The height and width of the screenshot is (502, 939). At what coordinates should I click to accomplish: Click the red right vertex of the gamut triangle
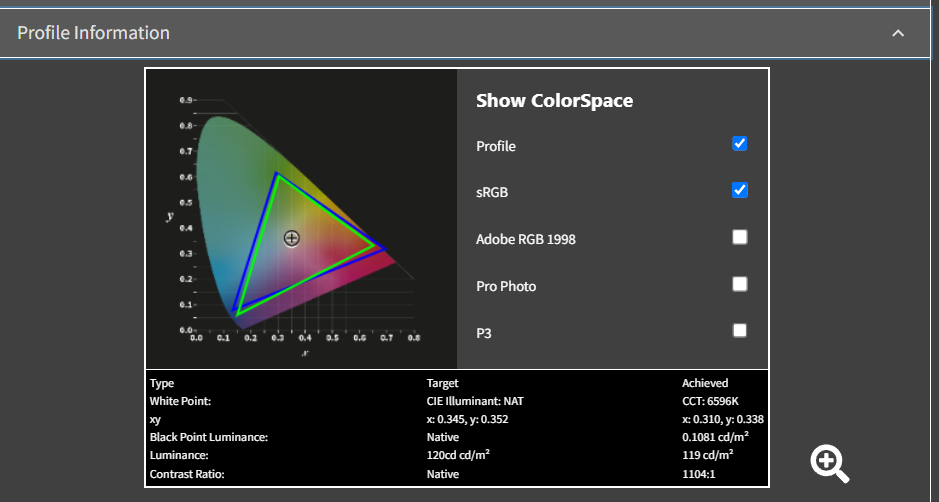pyautogui.click(x=382, y=248)
